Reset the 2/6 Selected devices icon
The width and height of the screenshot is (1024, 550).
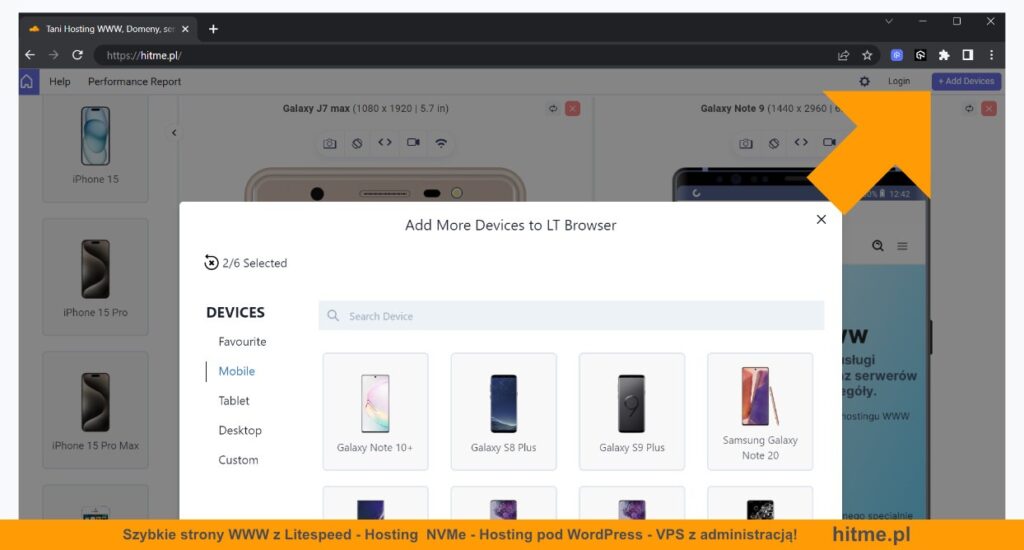(211, 263)
